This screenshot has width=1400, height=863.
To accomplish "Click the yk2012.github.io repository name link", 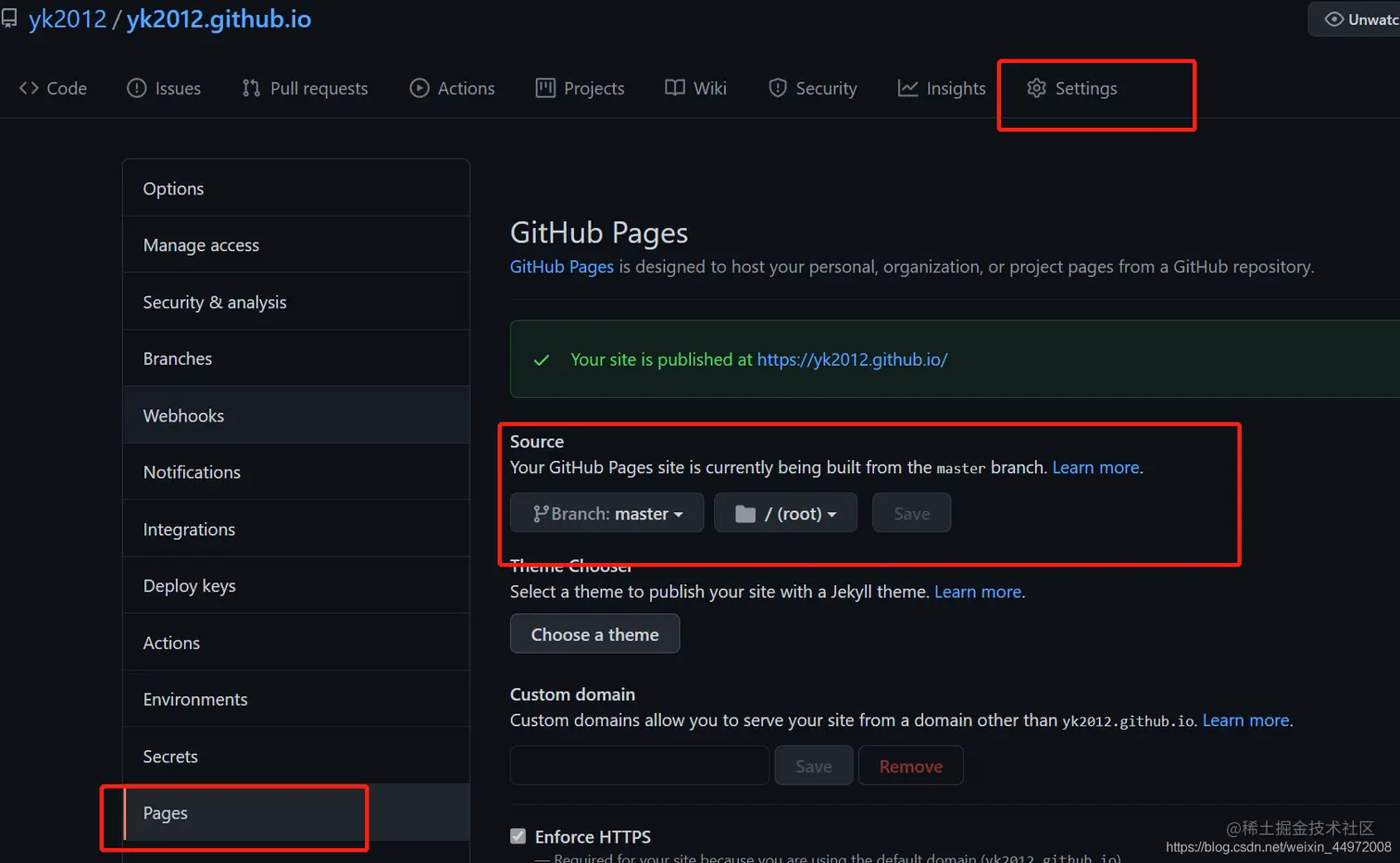I will click(219, 19).
